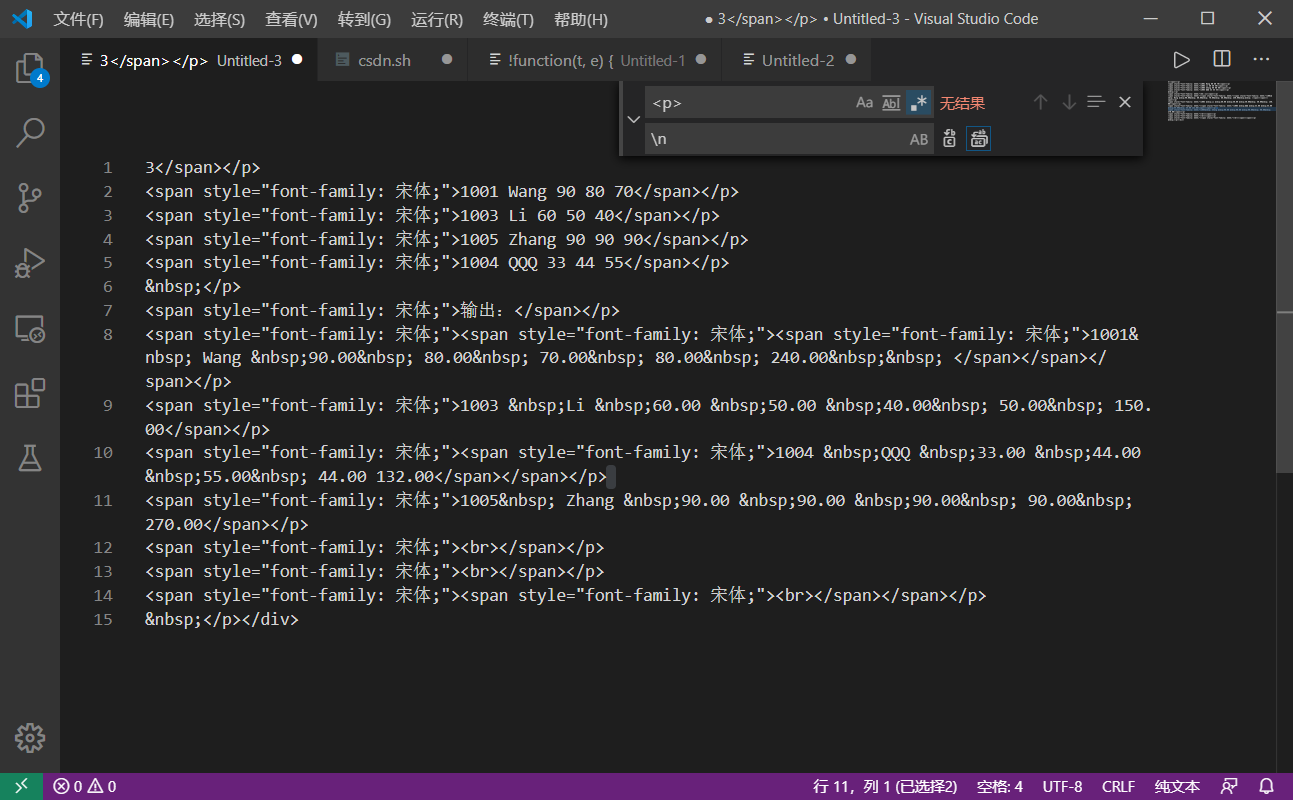Open the 文件(F) menu
This screenshot has height=800, width=1293.
pyautogui.click(x=78, y=19)
